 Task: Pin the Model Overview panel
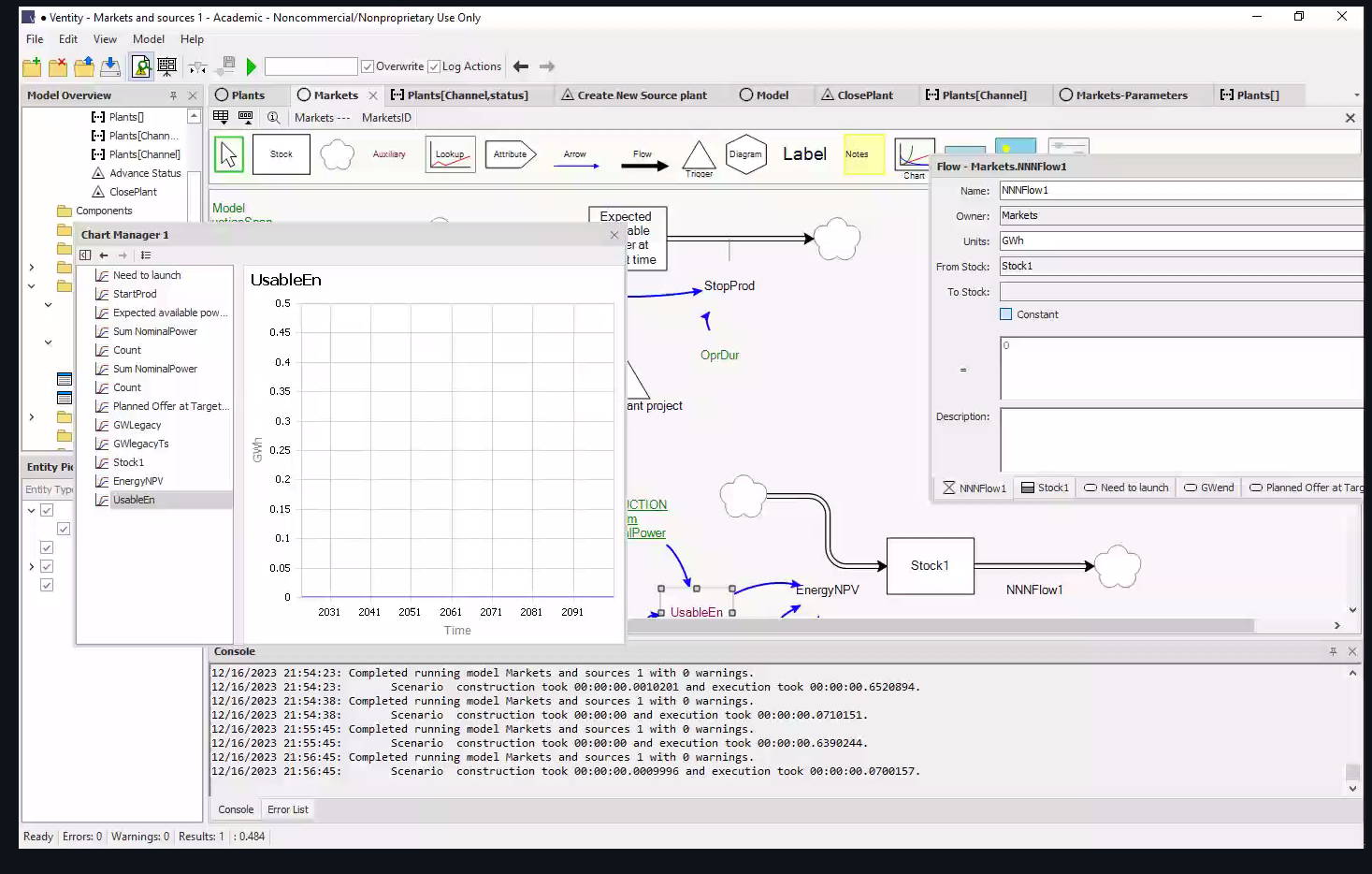point(173,95)
